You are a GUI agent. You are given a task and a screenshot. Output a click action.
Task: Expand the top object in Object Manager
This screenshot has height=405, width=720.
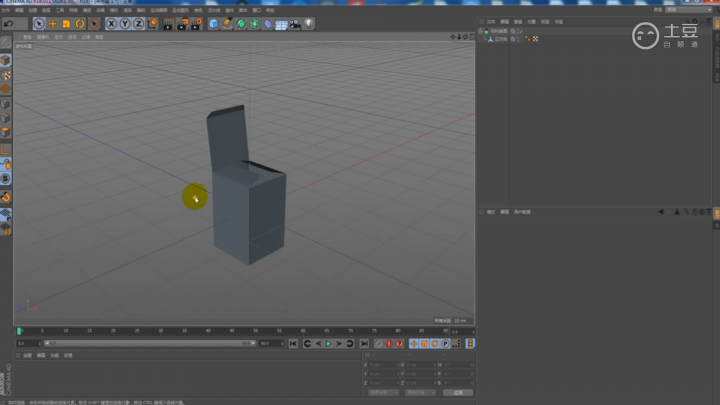(x=481, y=31)
